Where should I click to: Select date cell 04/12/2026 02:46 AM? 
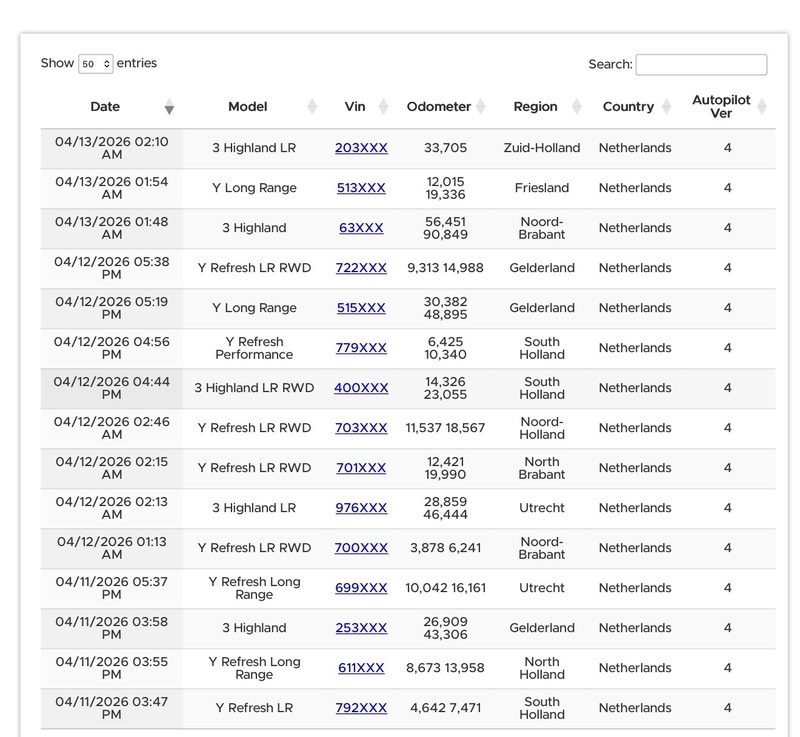pyautogui.click(x=112, y=428)
